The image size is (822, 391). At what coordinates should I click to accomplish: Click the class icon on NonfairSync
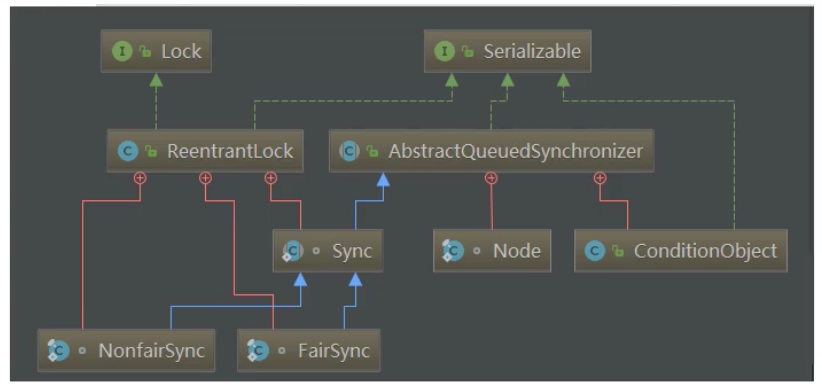[58, 351]
